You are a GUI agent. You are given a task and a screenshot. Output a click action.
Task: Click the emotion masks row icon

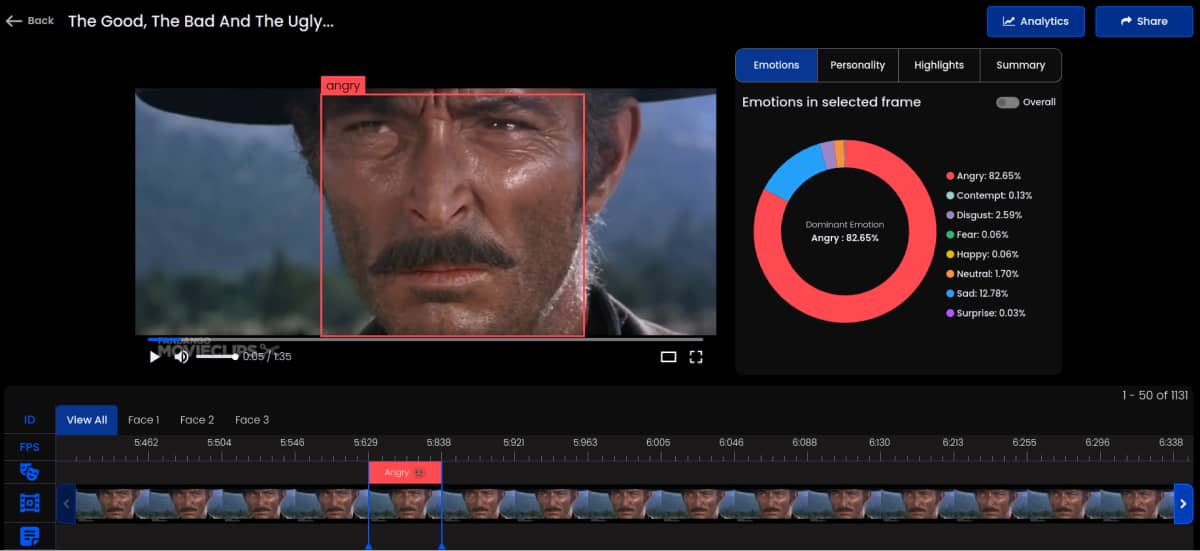coord(30,471)
